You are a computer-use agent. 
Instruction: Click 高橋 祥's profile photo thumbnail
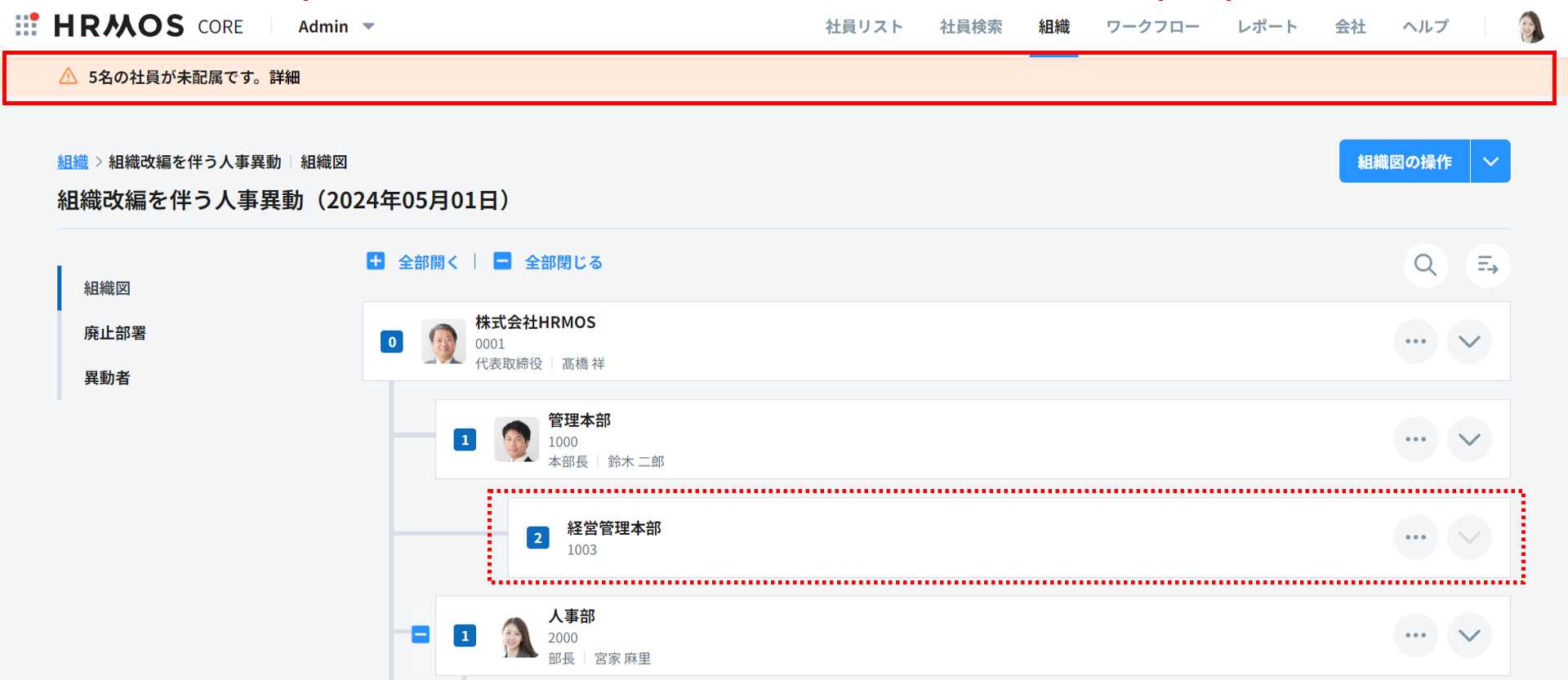tap(443, 341)
